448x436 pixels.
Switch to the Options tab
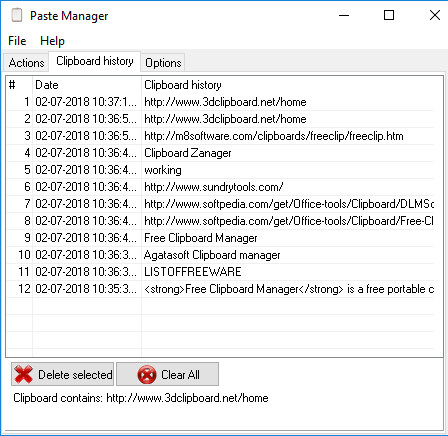point(163,63)
